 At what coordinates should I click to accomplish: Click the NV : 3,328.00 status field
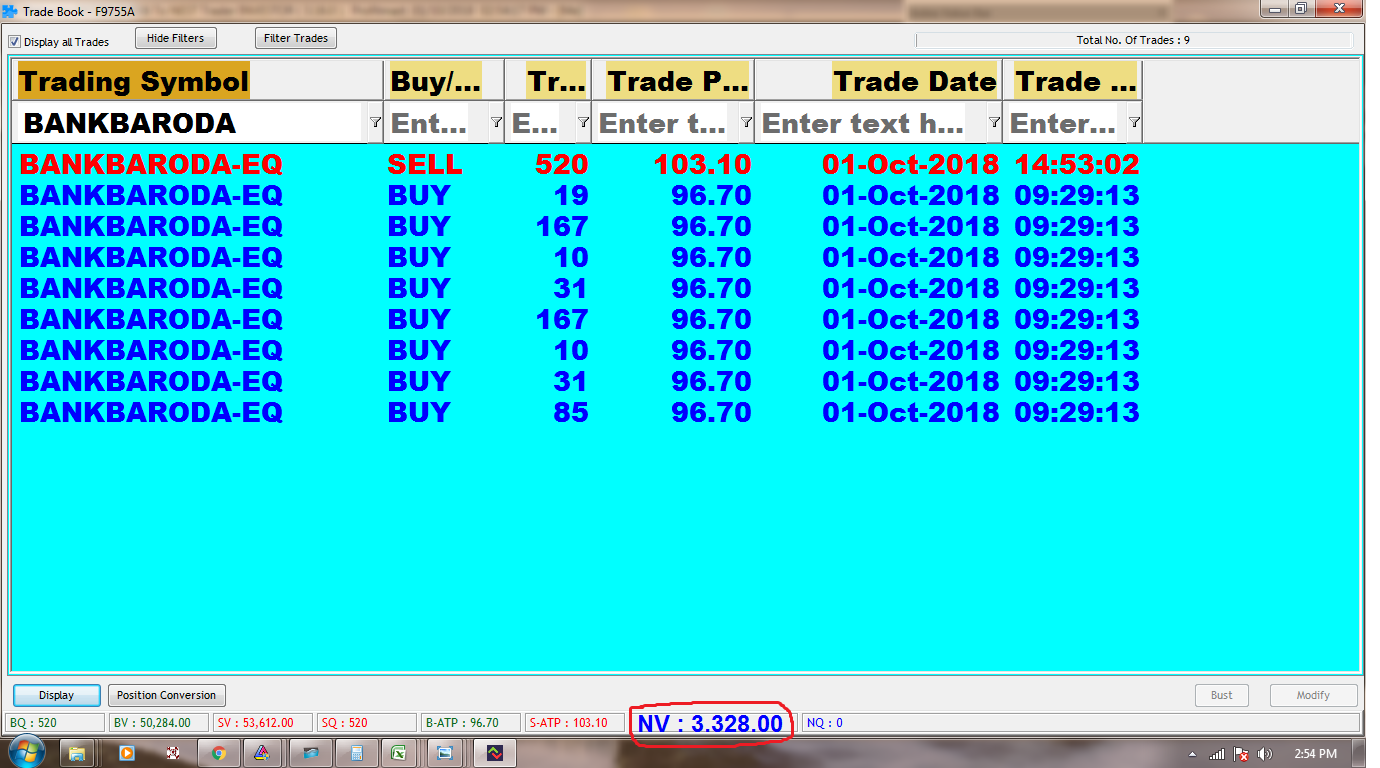pyautogui.click(x=711, y=723)
